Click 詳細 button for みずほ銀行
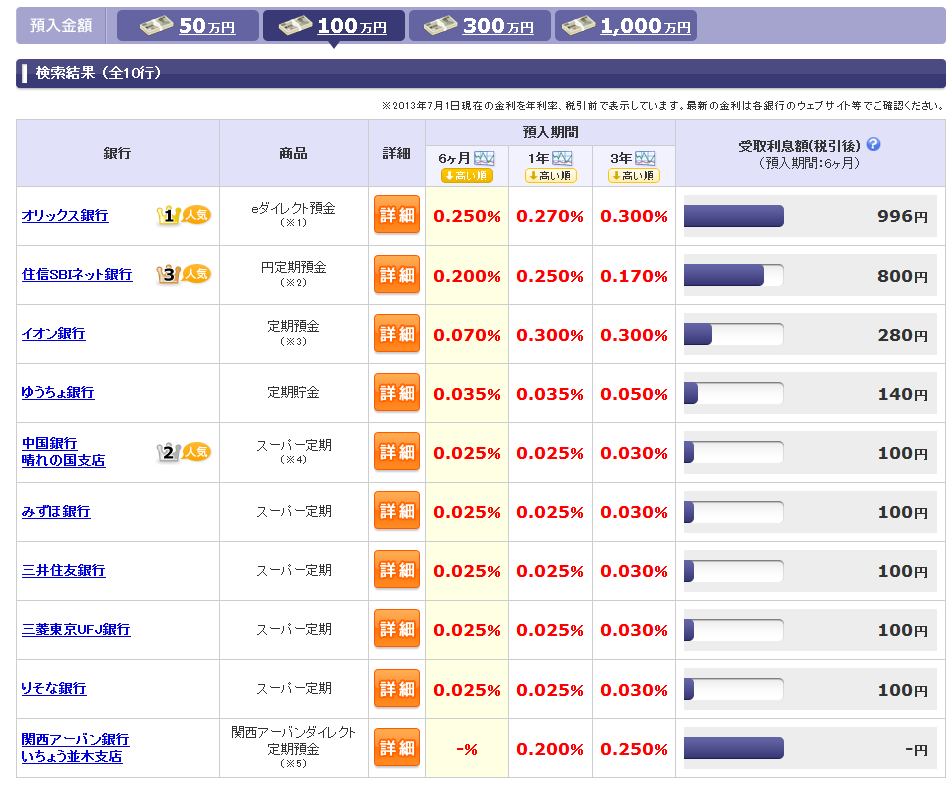Image resolution: width=948 pixels, height=792 pixels. click(x=397, y=510)
